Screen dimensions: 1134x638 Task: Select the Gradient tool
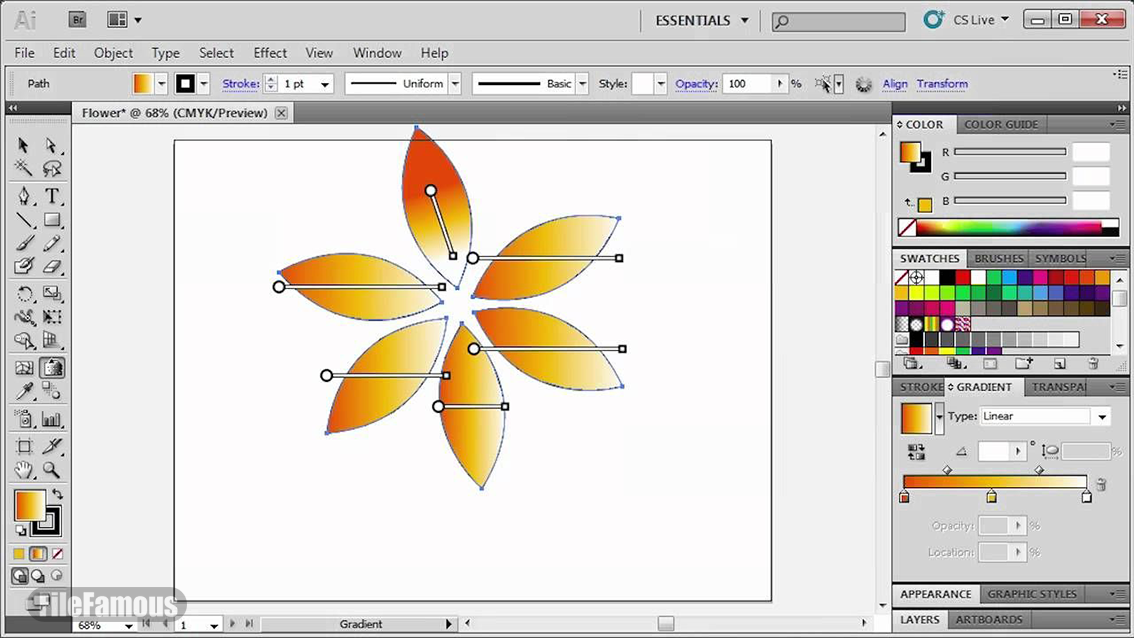click(x=52, y=367)
